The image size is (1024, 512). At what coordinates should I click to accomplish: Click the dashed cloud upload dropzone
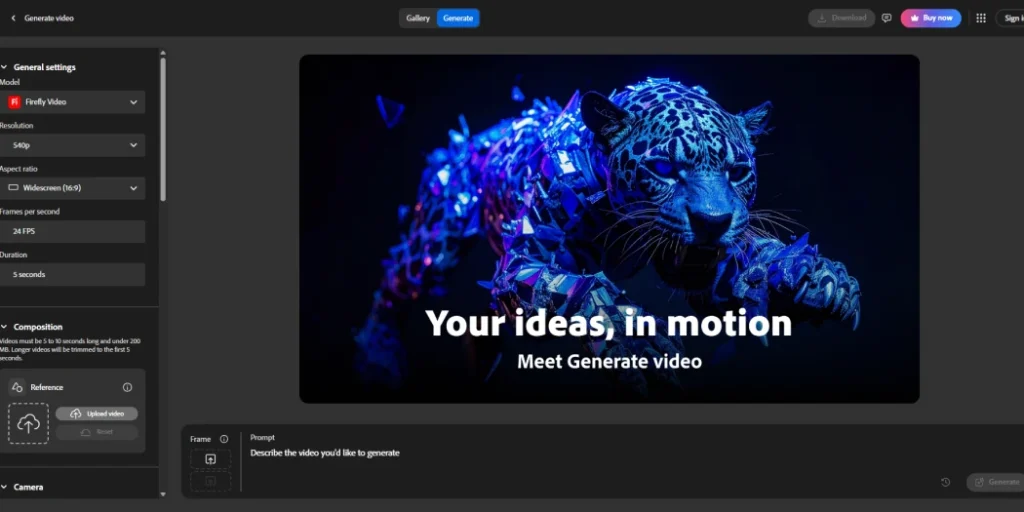28,423
